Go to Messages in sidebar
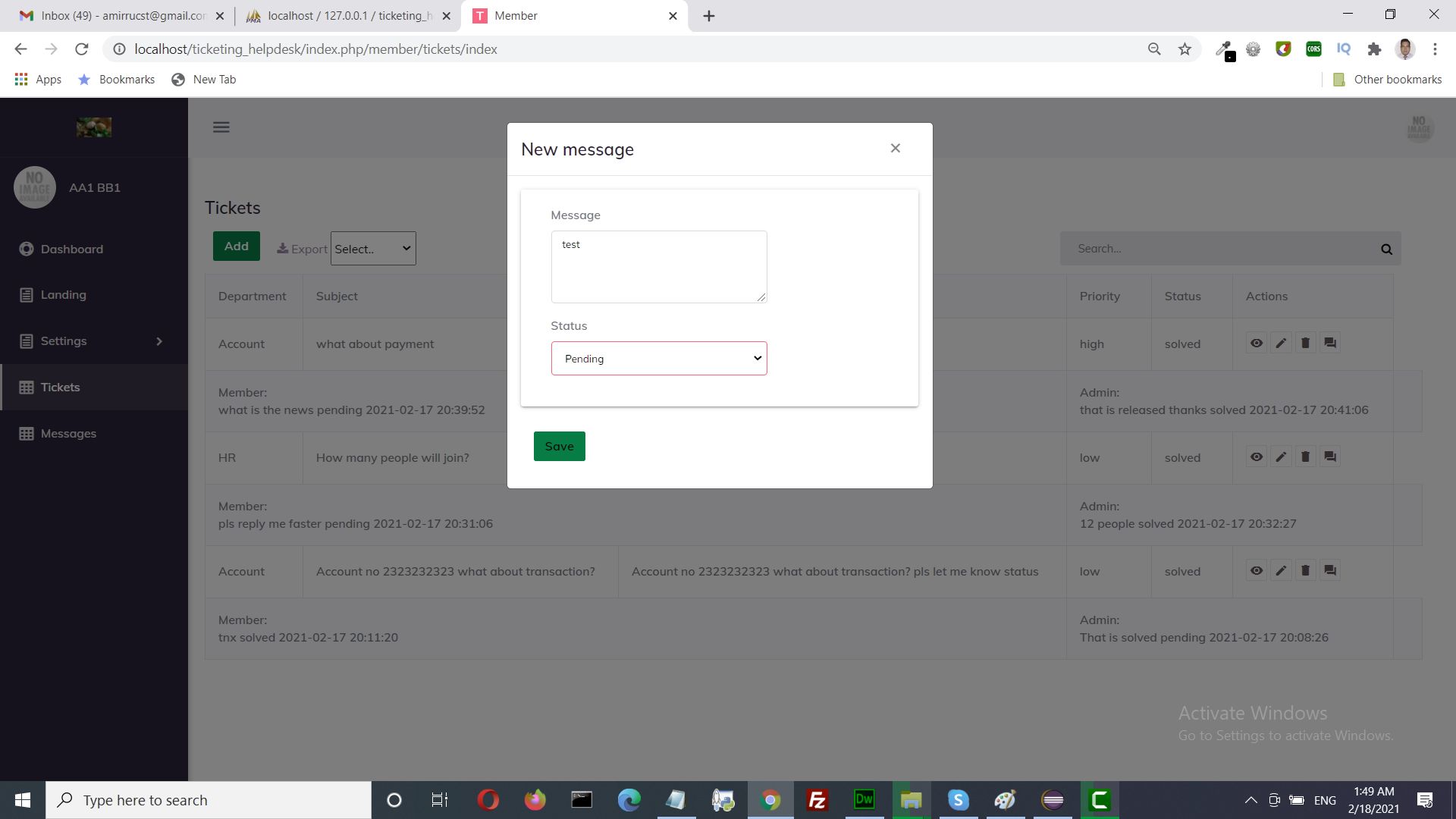Image resolution: width=1456 pixels, height=819 pixels. coord(68,434)
